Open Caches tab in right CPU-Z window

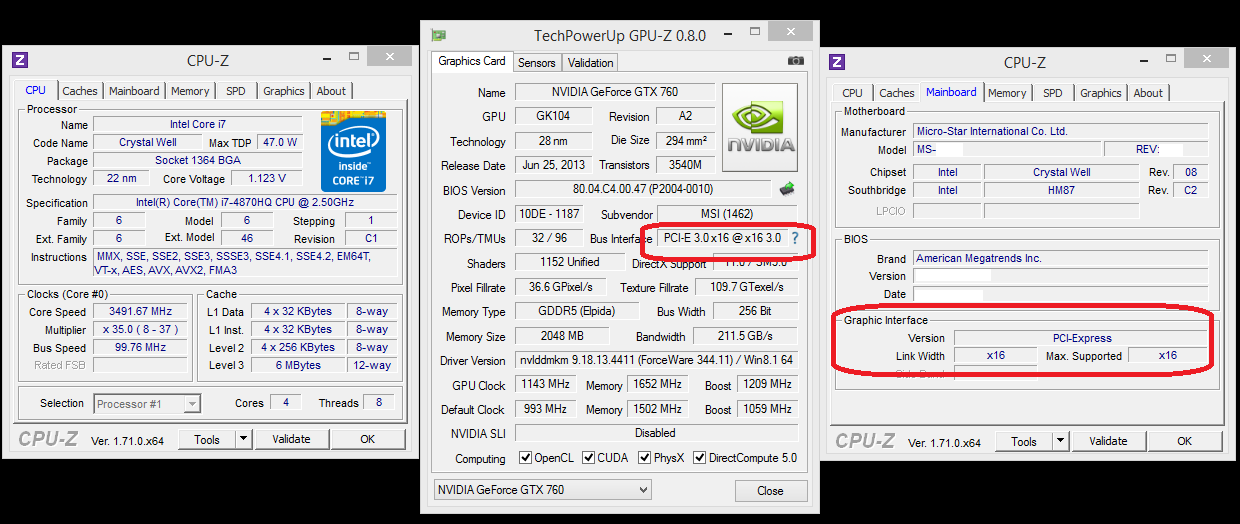pyautogui.click(x=897, y=93)
